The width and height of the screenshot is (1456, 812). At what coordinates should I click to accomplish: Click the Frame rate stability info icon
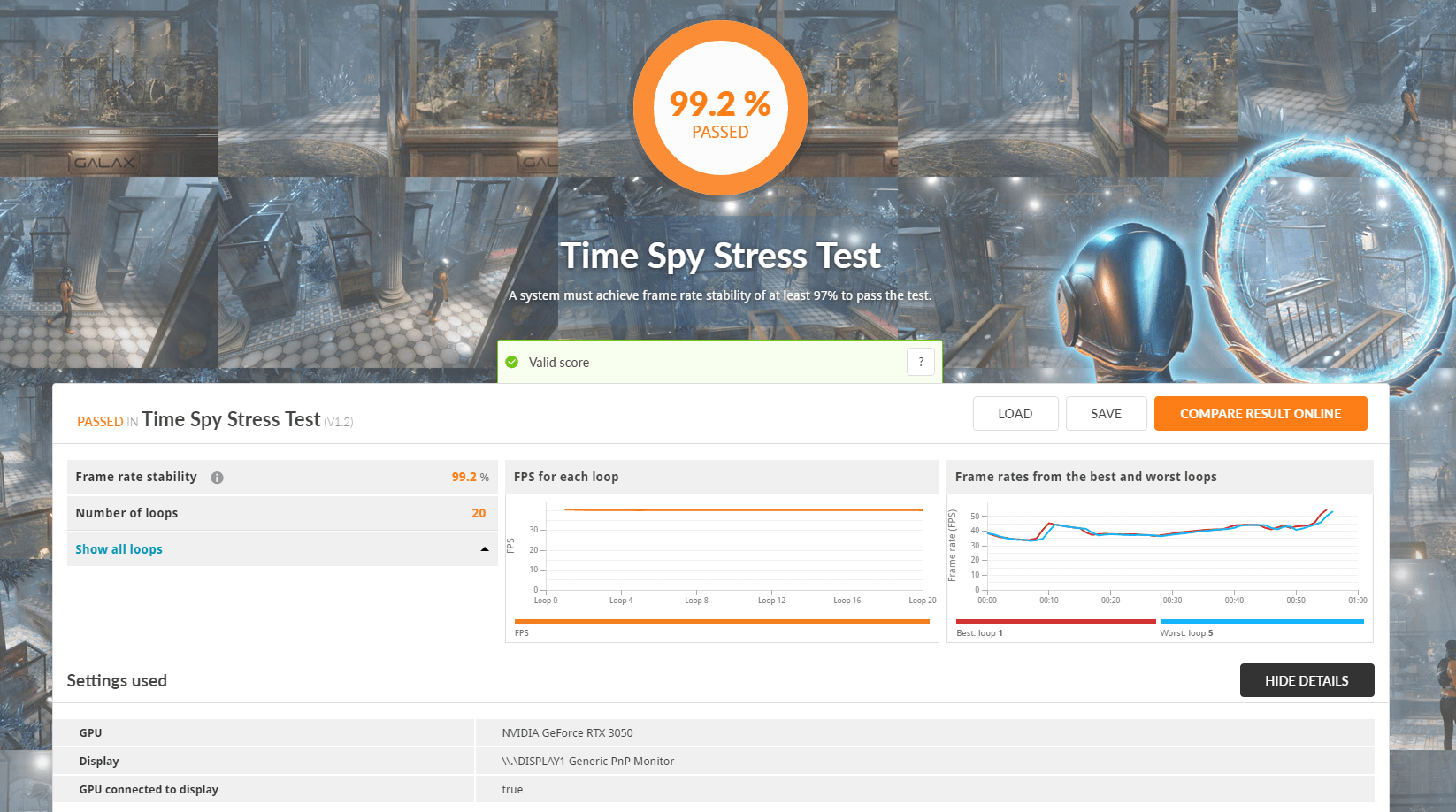coord(217,478)
